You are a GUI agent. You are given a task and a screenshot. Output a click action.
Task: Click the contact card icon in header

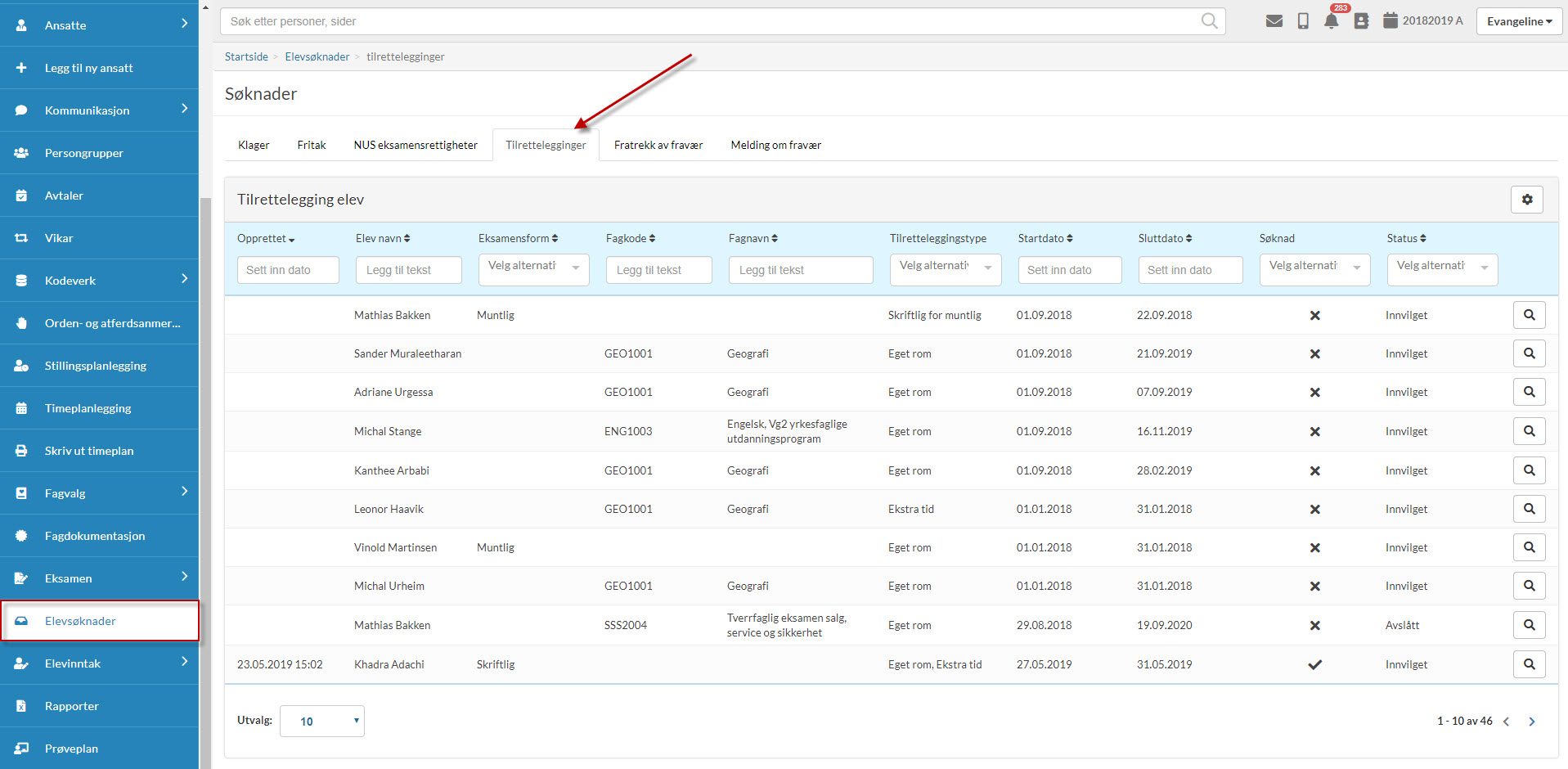[1361, 21]
